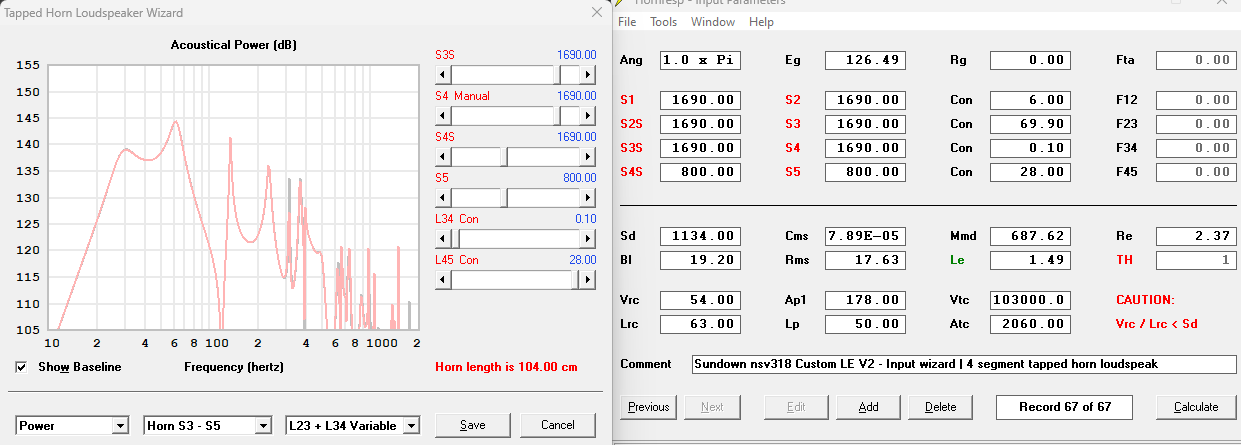Screen dimensions: 1241x445
Task: Click the Eg input field
Action: coord(865,60)
